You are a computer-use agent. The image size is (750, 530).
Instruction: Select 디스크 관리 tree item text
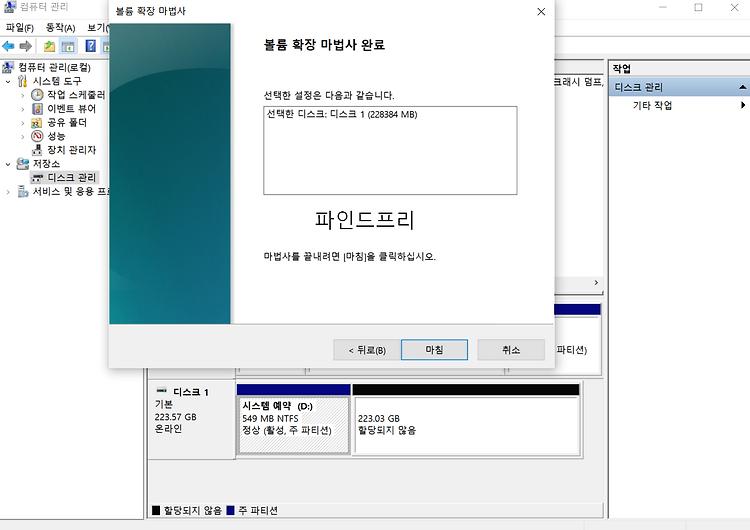(x=72, y=178)
